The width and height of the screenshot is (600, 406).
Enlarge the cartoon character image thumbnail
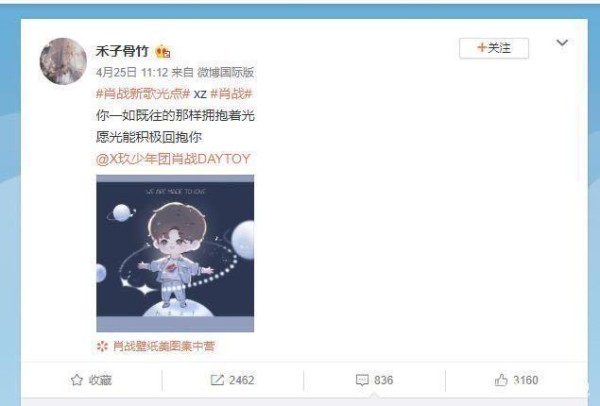tap(175, 253)
